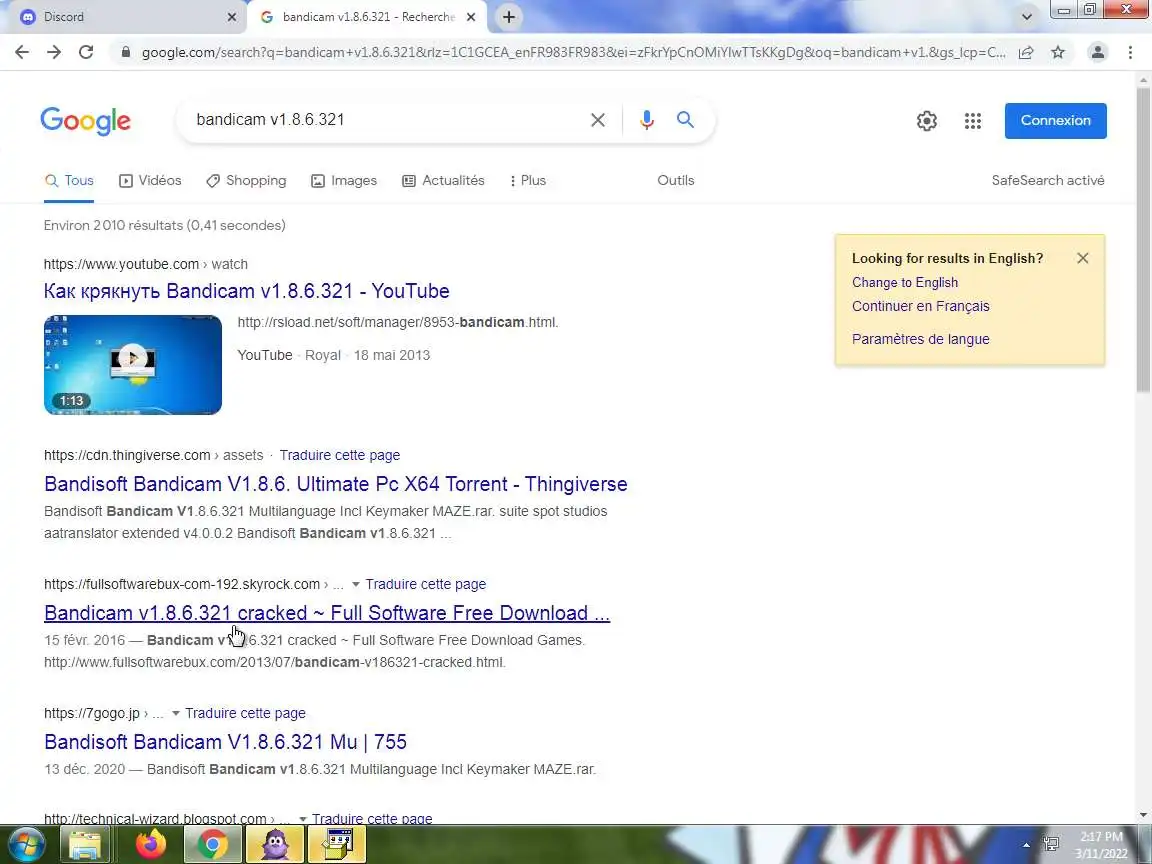Click the network tray icon
1152x864 pixels.
tap(1051, 844)
